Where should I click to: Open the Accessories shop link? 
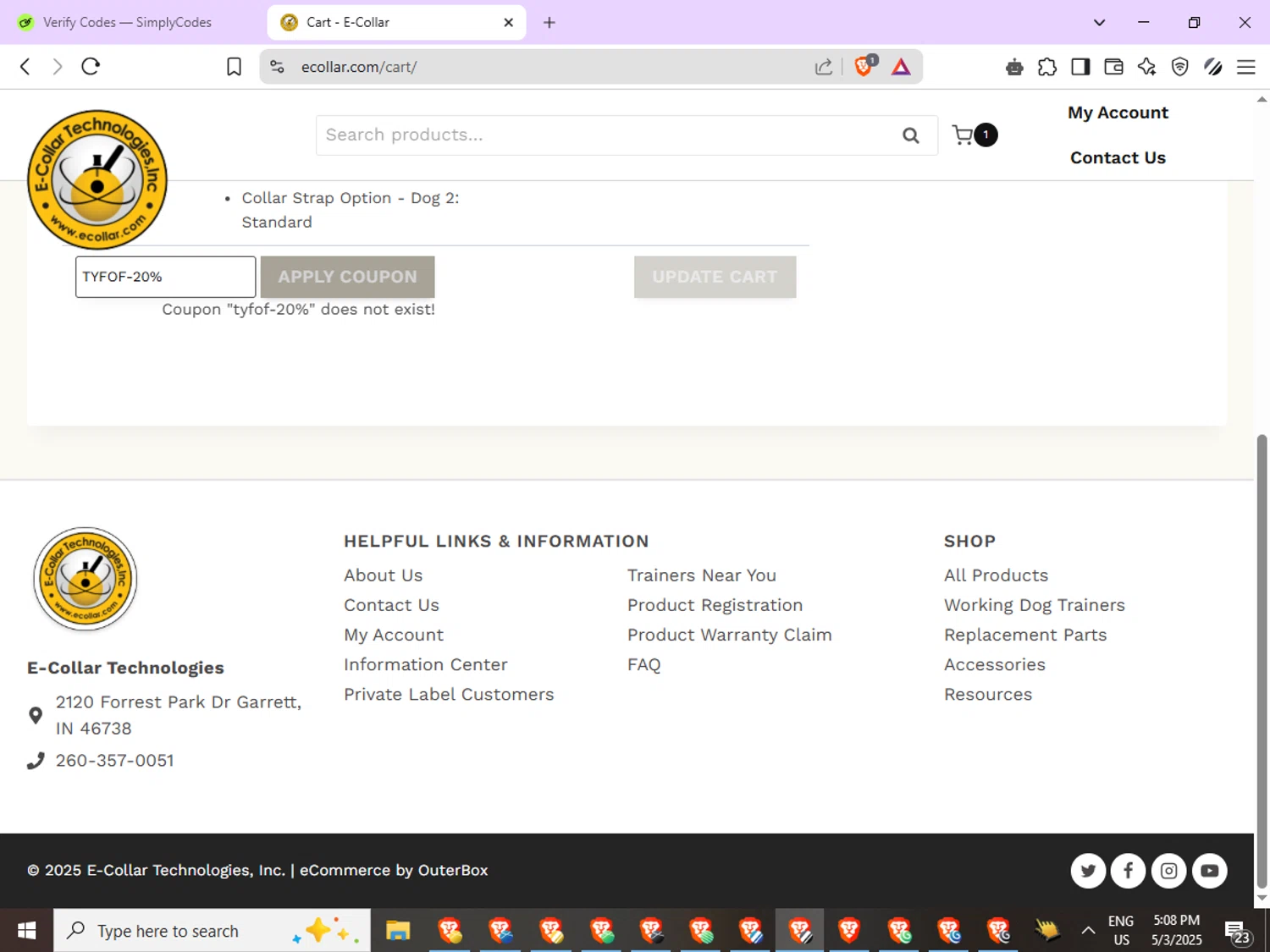[x=995, y=664]
